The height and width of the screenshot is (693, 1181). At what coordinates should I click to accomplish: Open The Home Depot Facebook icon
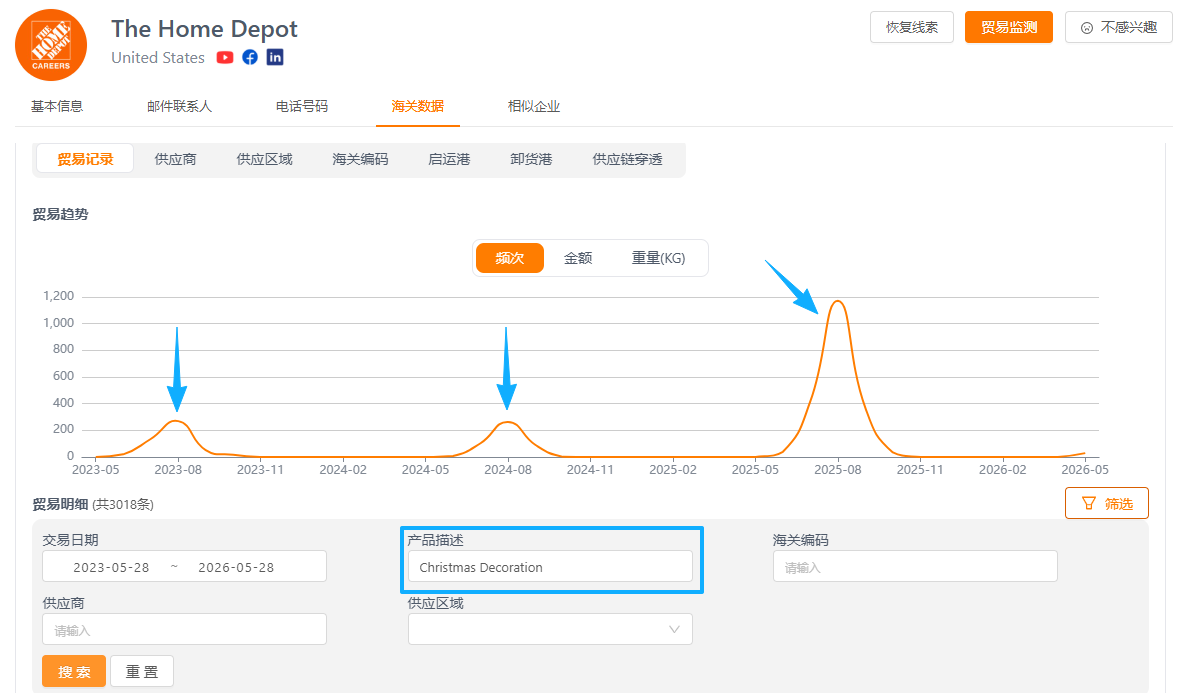250,57
